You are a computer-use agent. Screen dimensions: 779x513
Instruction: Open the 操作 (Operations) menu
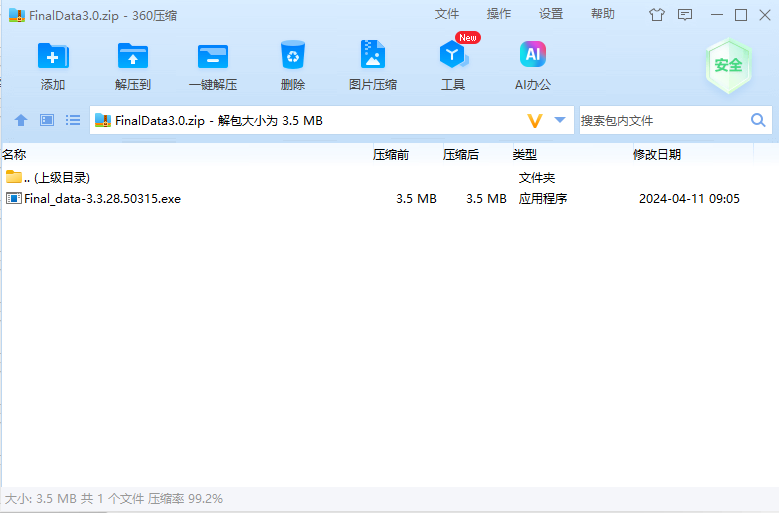tap(499, 14)
